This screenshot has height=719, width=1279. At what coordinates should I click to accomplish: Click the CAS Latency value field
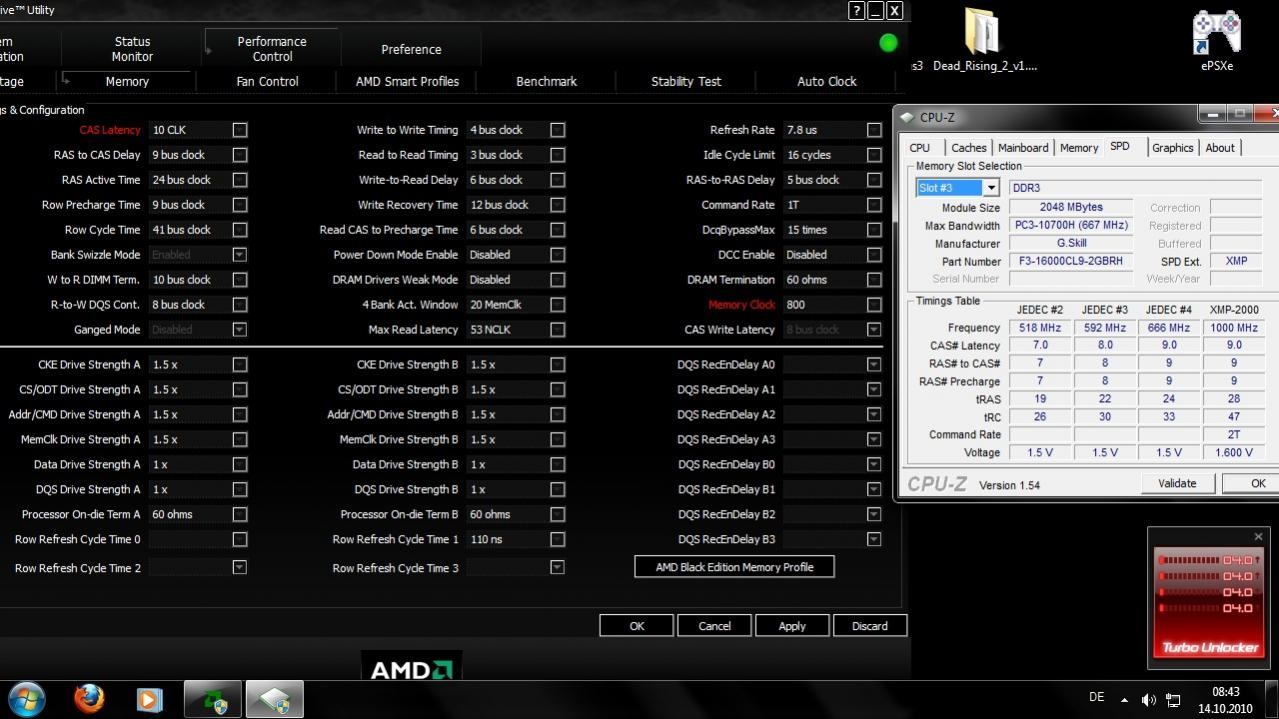[x=188, y=130]
